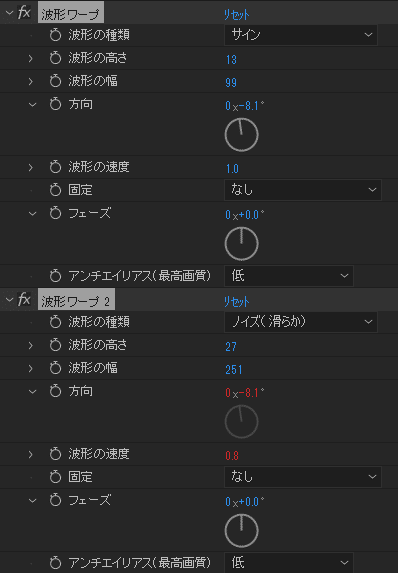Toggle fx switch of 波形ワープ 2 effect

pos(24,300)
